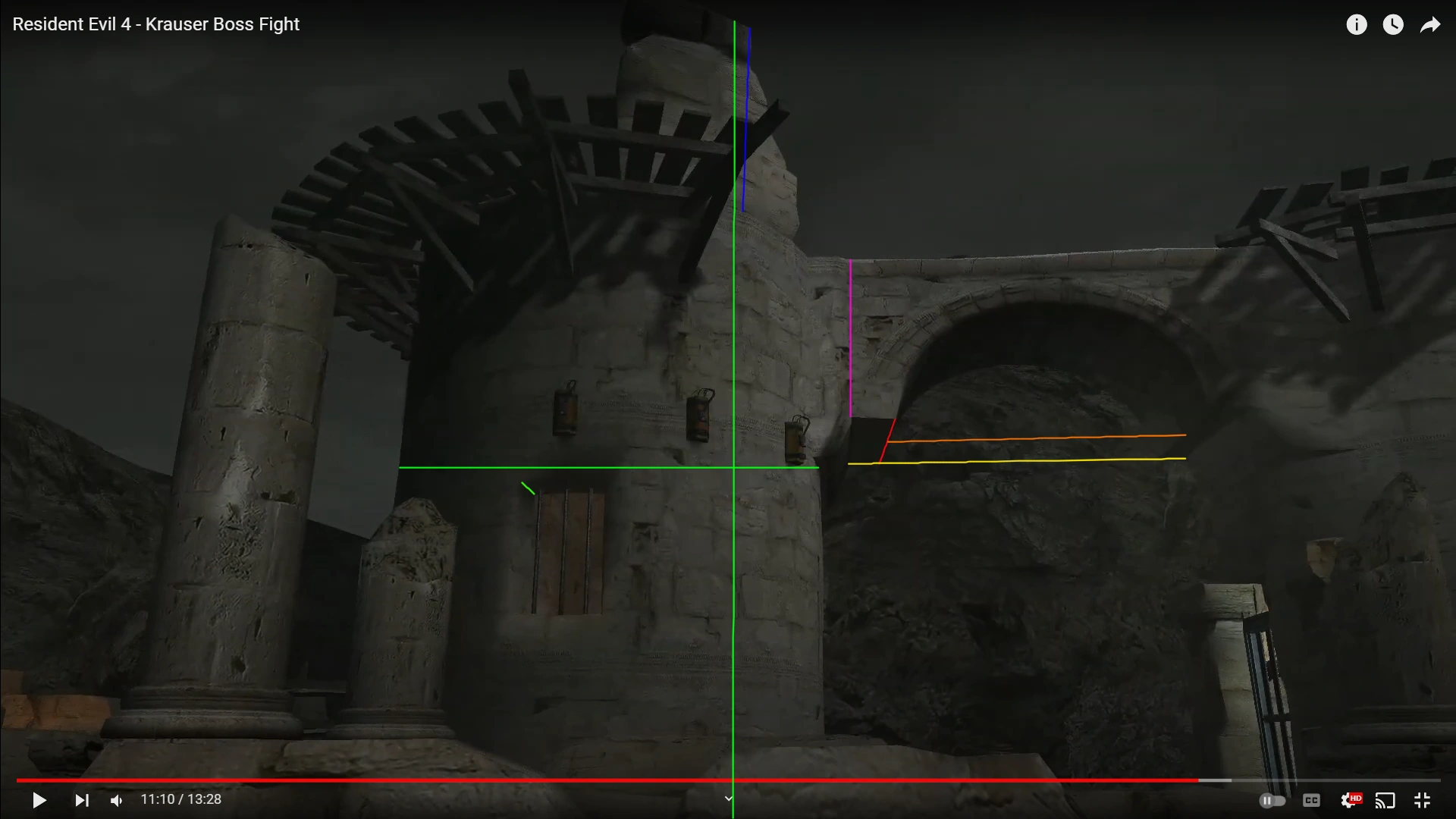Image resolution: width=1456 pixels, height=819 pixels.
Task: Click the Share arrow icon
Action: click(x=1429, y=25)
